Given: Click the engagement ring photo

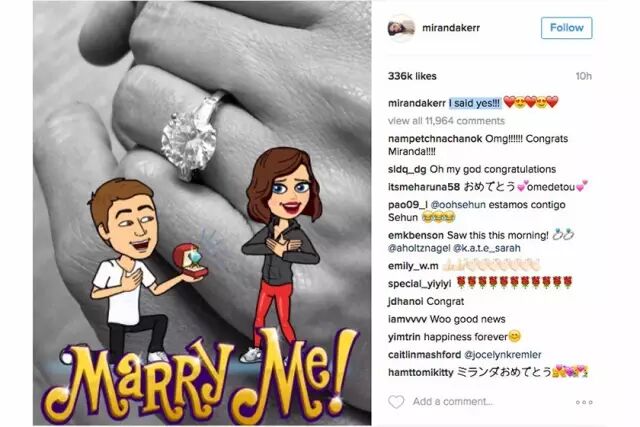Looking at the screenshot, I should pos(202,213).
